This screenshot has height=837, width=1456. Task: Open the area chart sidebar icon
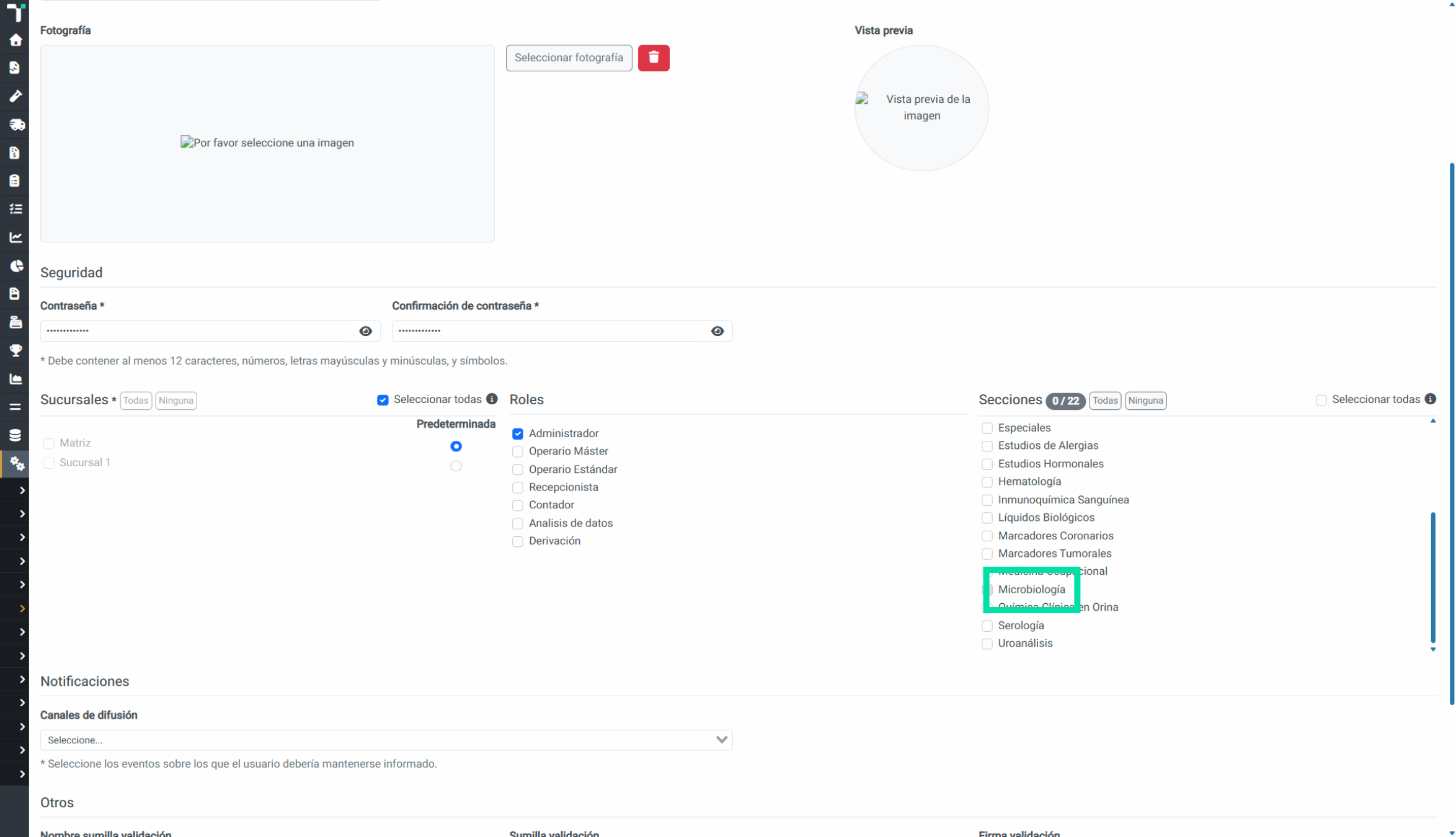16,379
